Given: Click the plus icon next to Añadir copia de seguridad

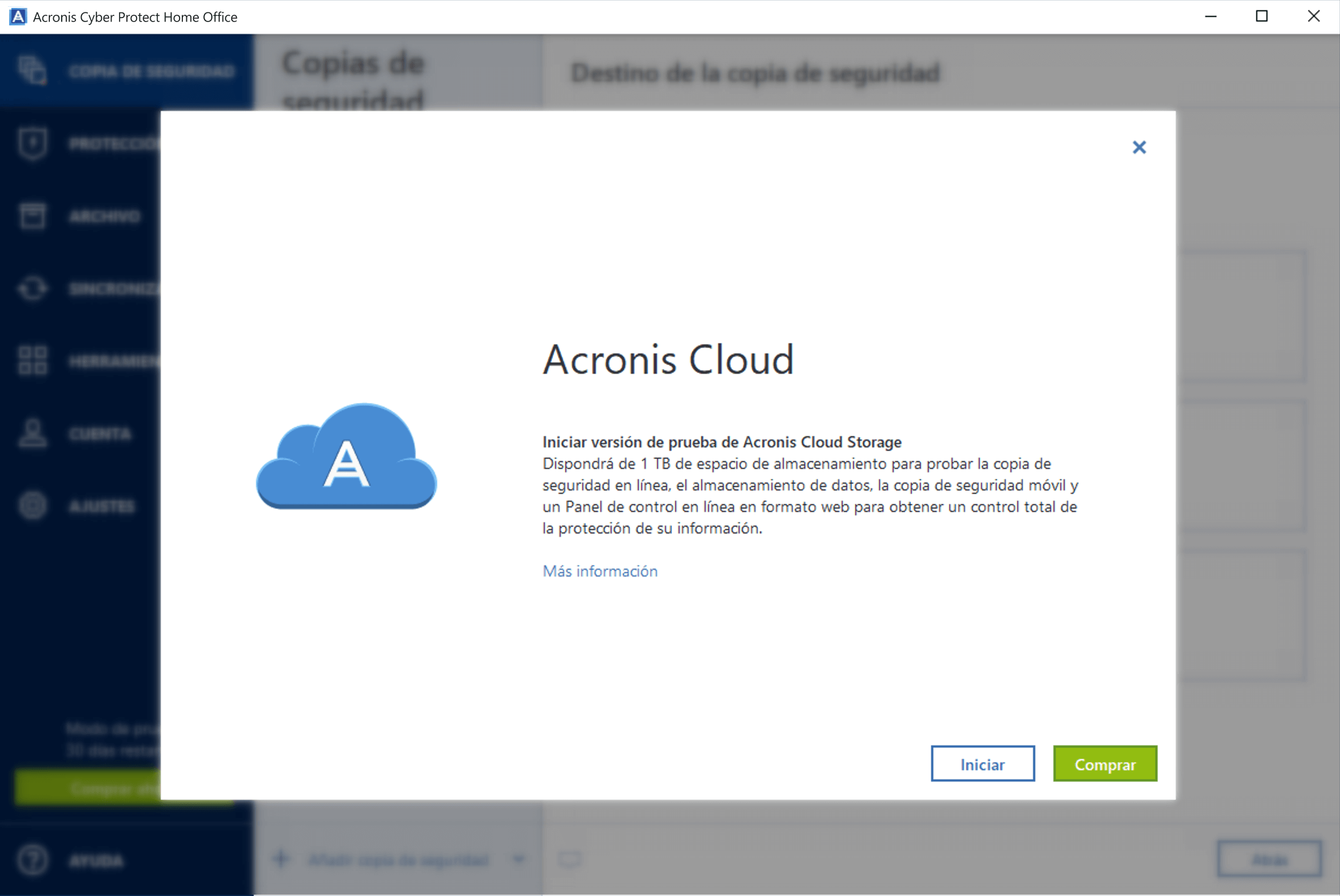Looking at the screenshot, I should point(280,859).
